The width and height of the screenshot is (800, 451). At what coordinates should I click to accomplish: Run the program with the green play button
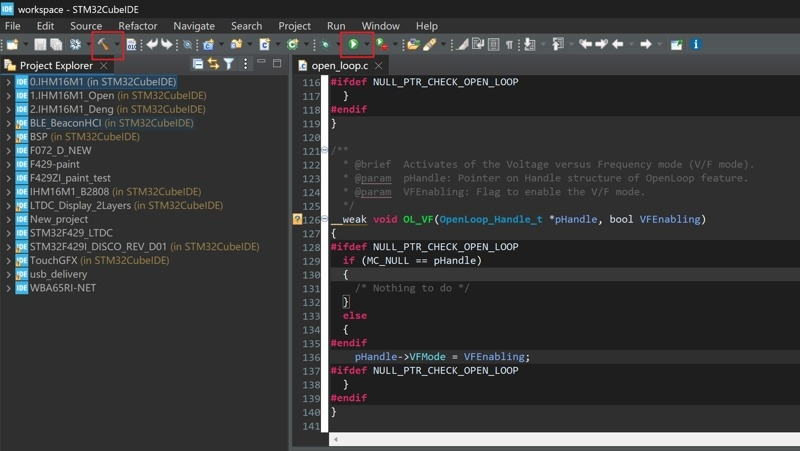(x=353, y=44)
